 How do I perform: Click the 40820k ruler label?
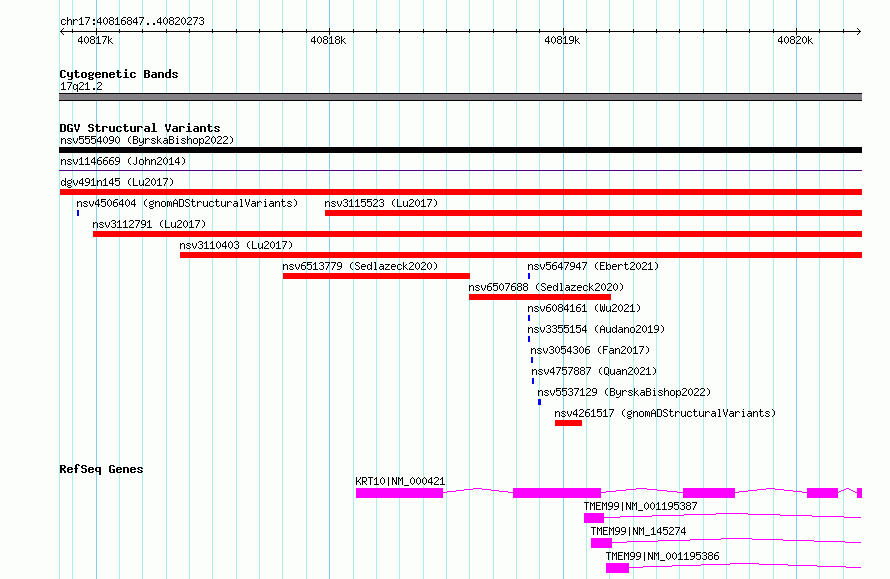[x=795, y=40]
